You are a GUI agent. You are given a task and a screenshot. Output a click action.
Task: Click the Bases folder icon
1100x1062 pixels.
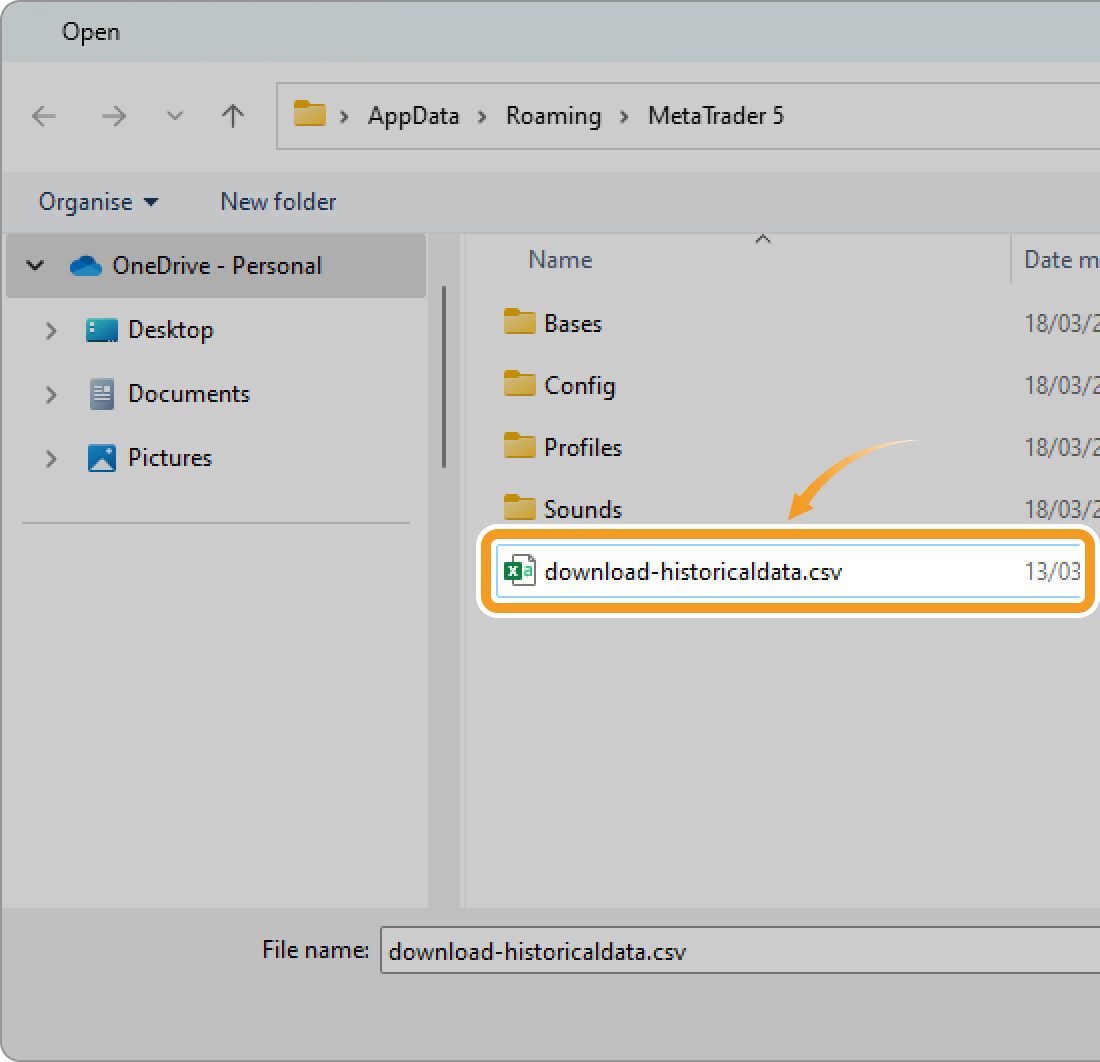pos(519,321)
